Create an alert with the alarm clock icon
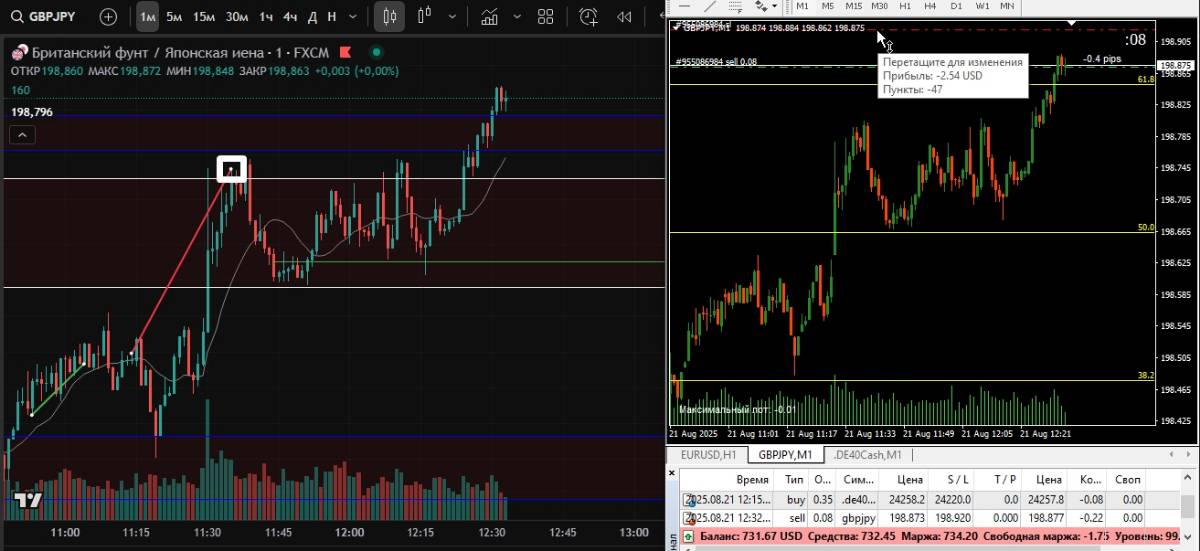This screenshot has height=551, width=1200. pyautogui.click(x=589, y=17)
